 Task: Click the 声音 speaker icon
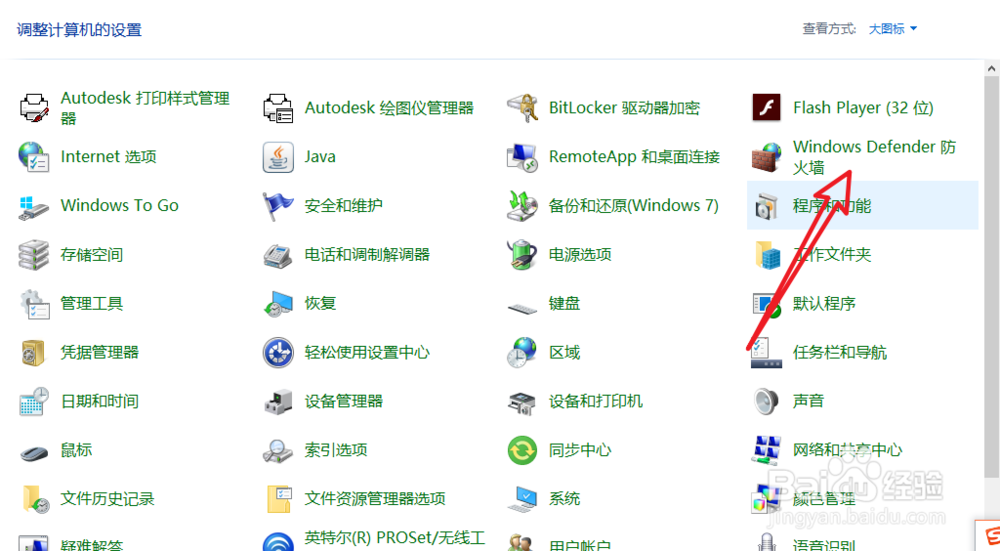pos(767,402)
